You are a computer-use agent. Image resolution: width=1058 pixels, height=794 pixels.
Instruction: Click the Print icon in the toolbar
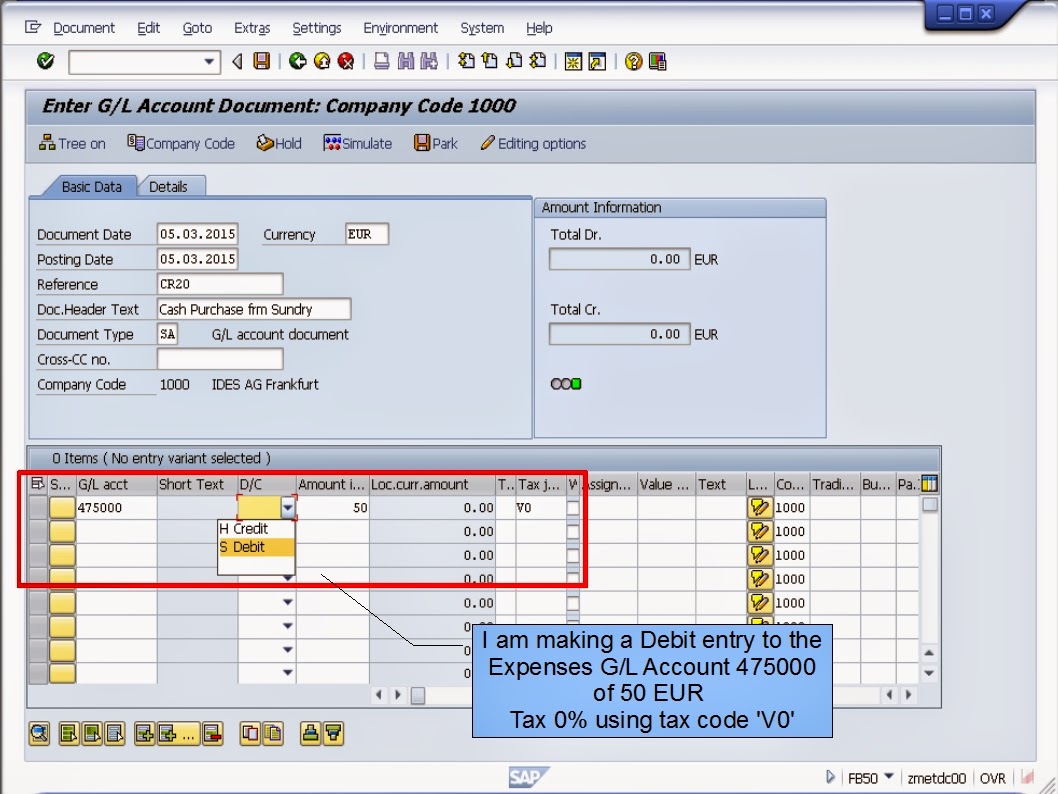point(380,61)
